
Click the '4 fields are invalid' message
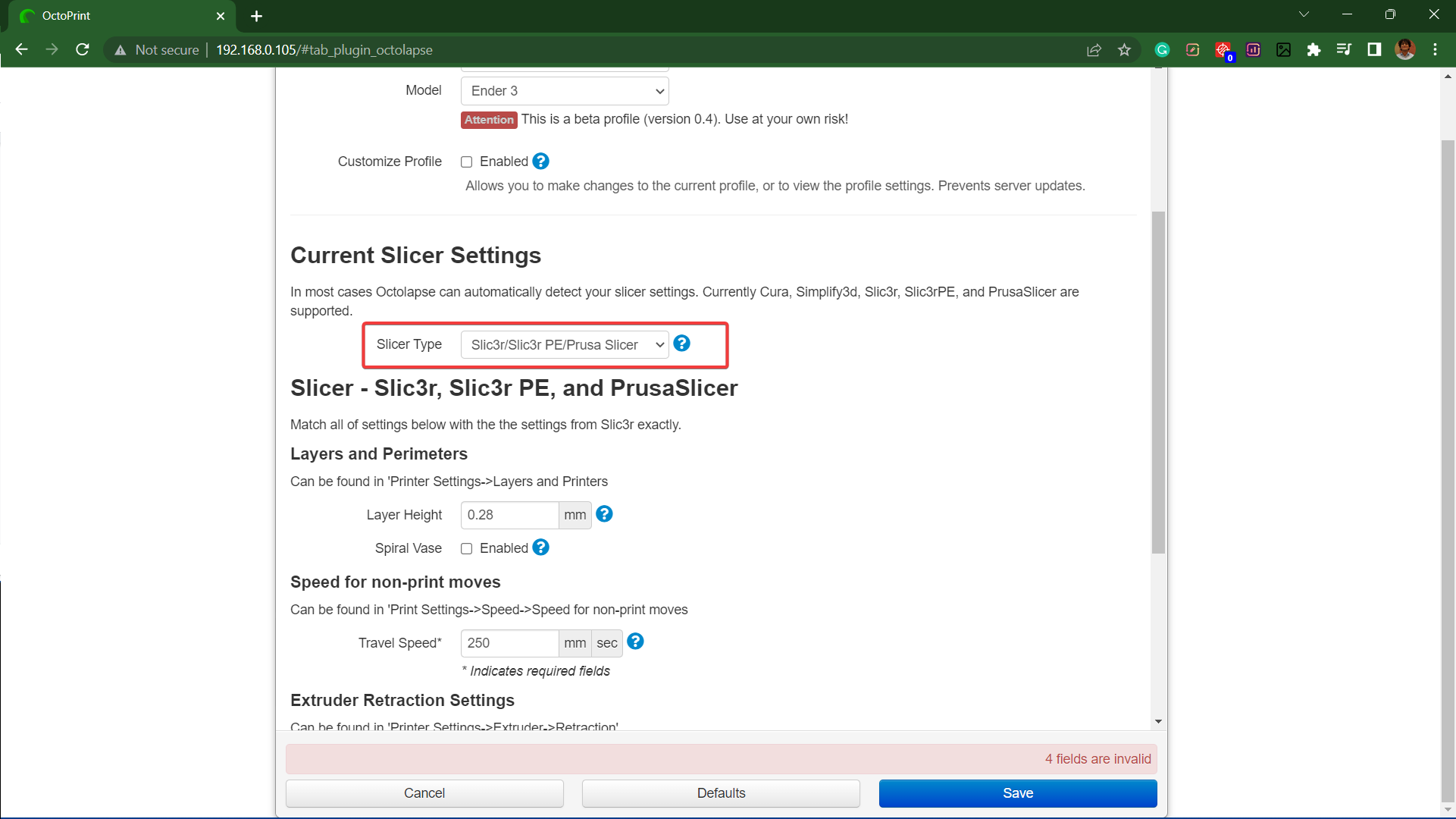pos(1097,759)
